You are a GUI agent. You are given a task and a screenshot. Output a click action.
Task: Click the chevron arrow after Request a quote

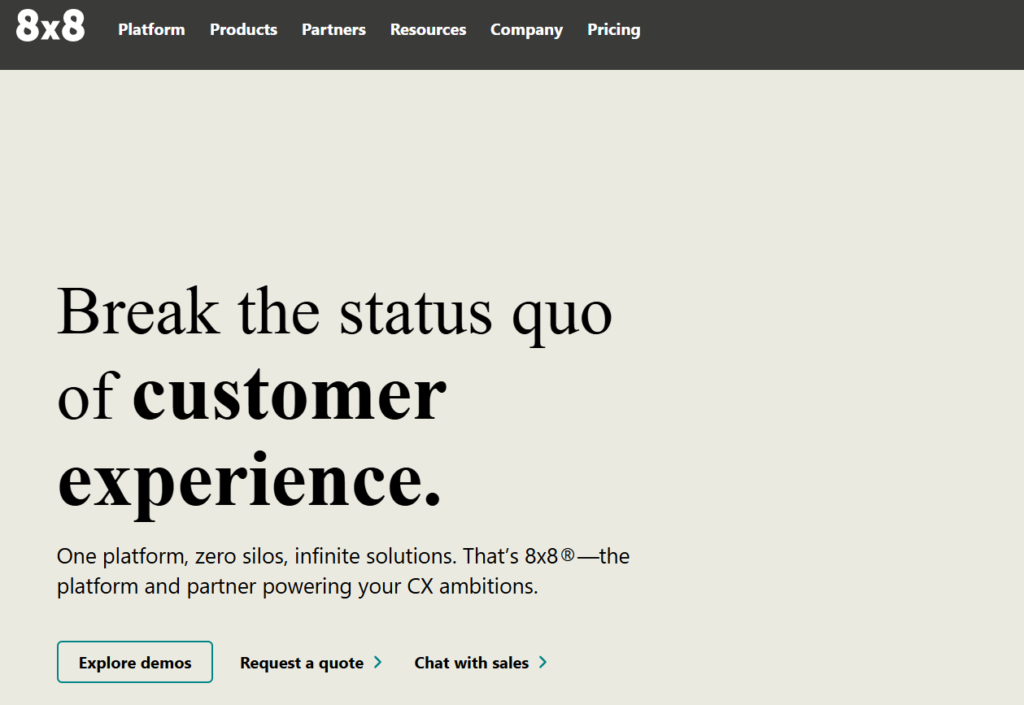(378, 662)
